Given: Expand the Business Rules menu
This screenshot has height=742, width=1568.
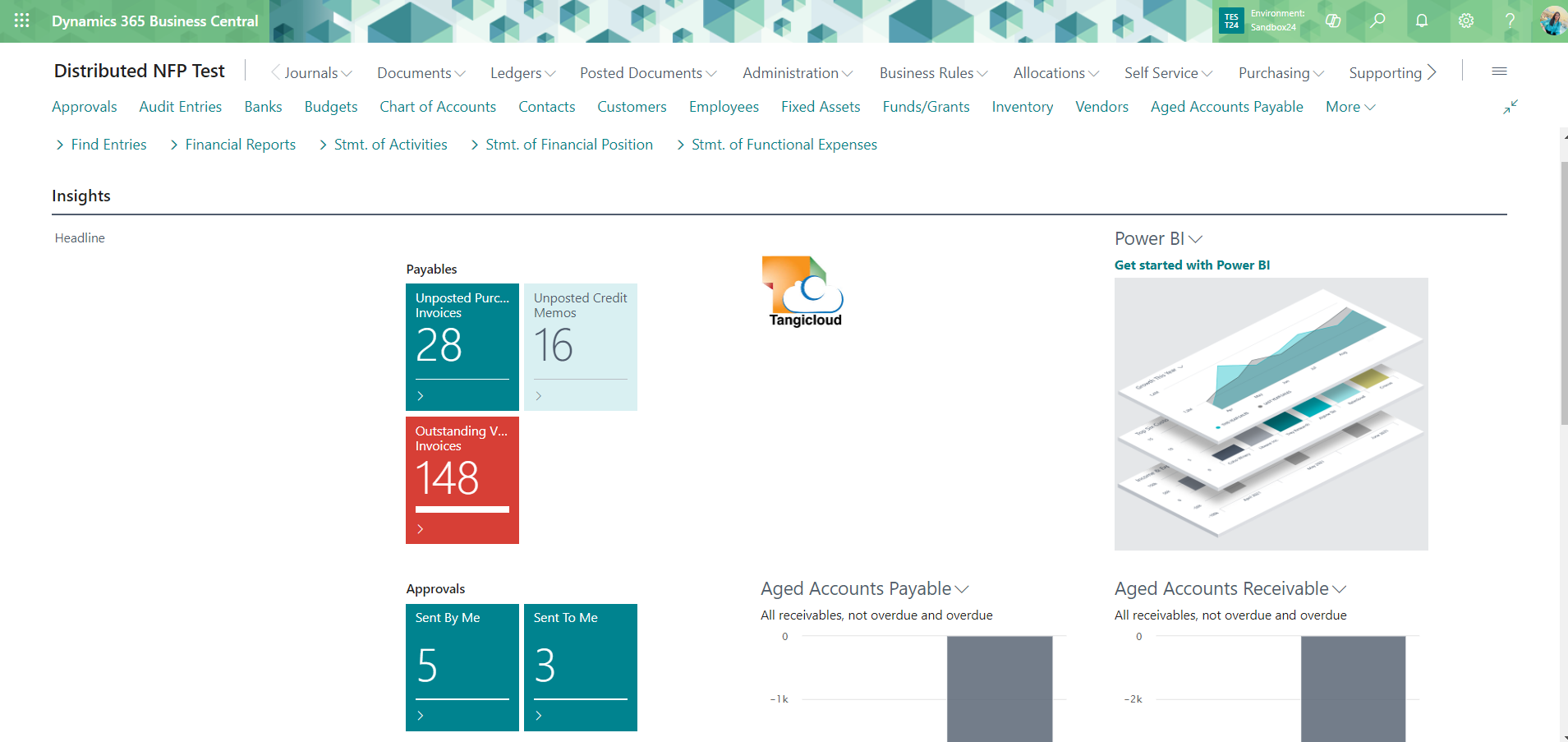Looking at the screenshot, I should 934,73.
